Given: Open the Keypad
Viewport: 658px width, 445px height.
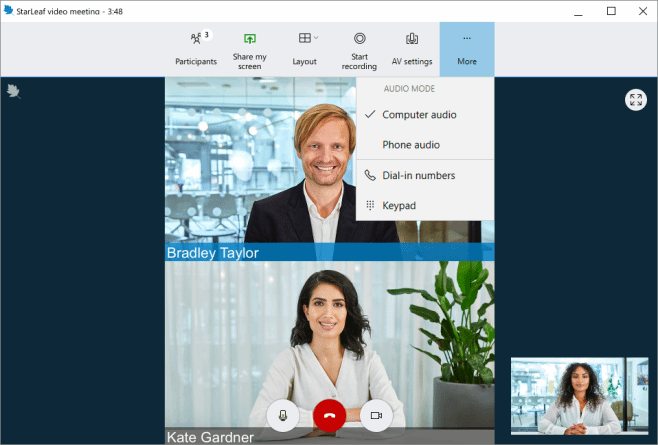Looking at the screenshot, I should [399, 205].
